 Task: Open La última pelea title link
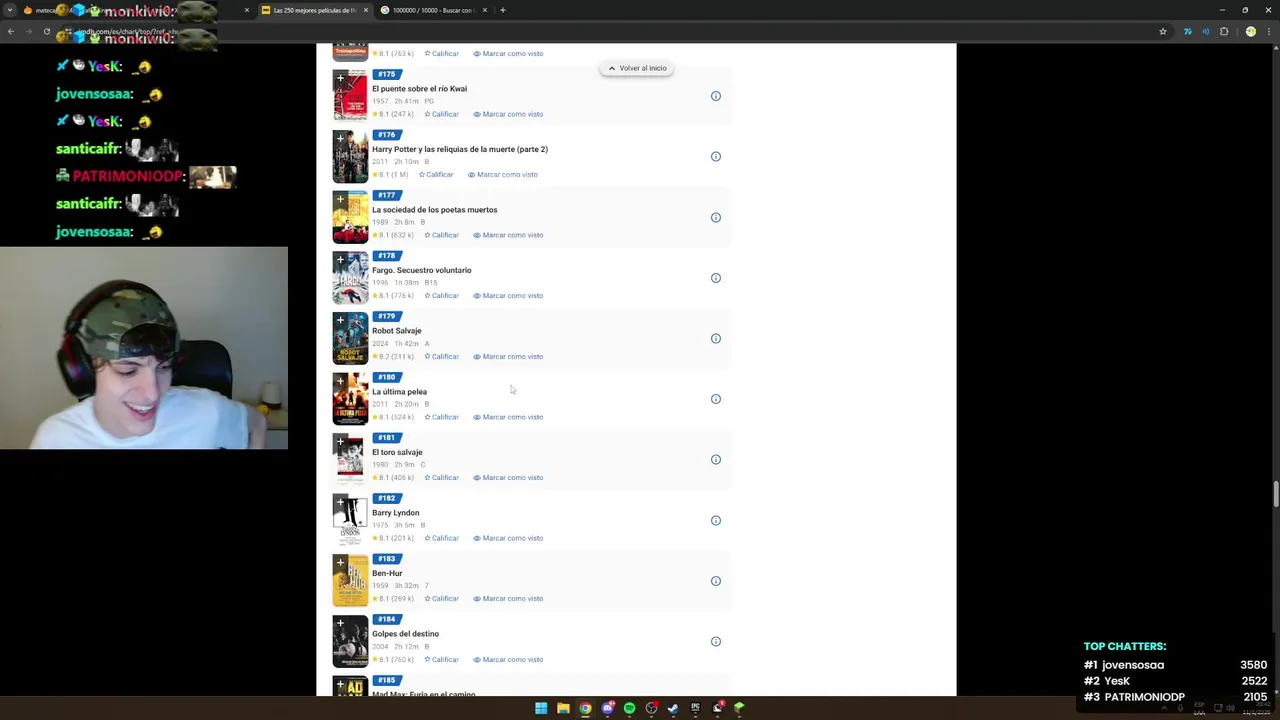399,392
